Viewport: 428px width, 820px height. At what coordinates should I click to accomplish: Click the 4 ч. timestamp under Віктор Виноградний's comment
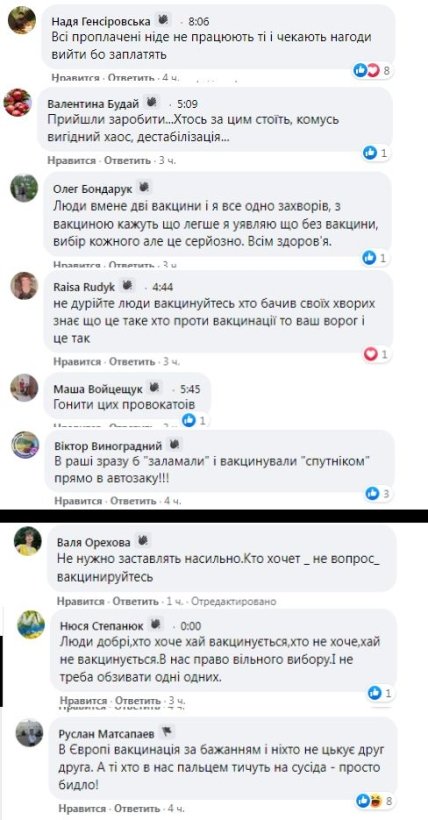173,500
